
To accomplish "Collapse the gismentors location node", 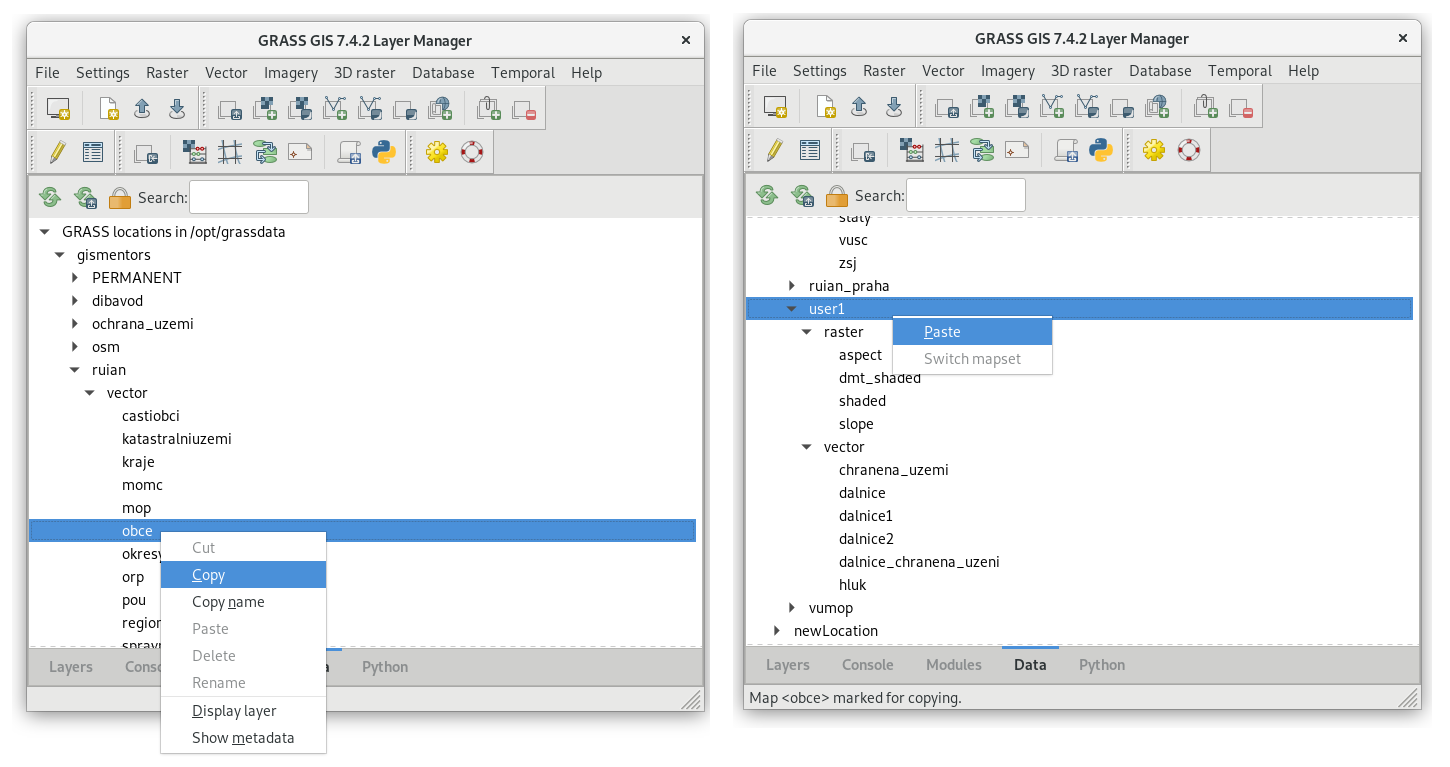I will click(x=59, y=255).
